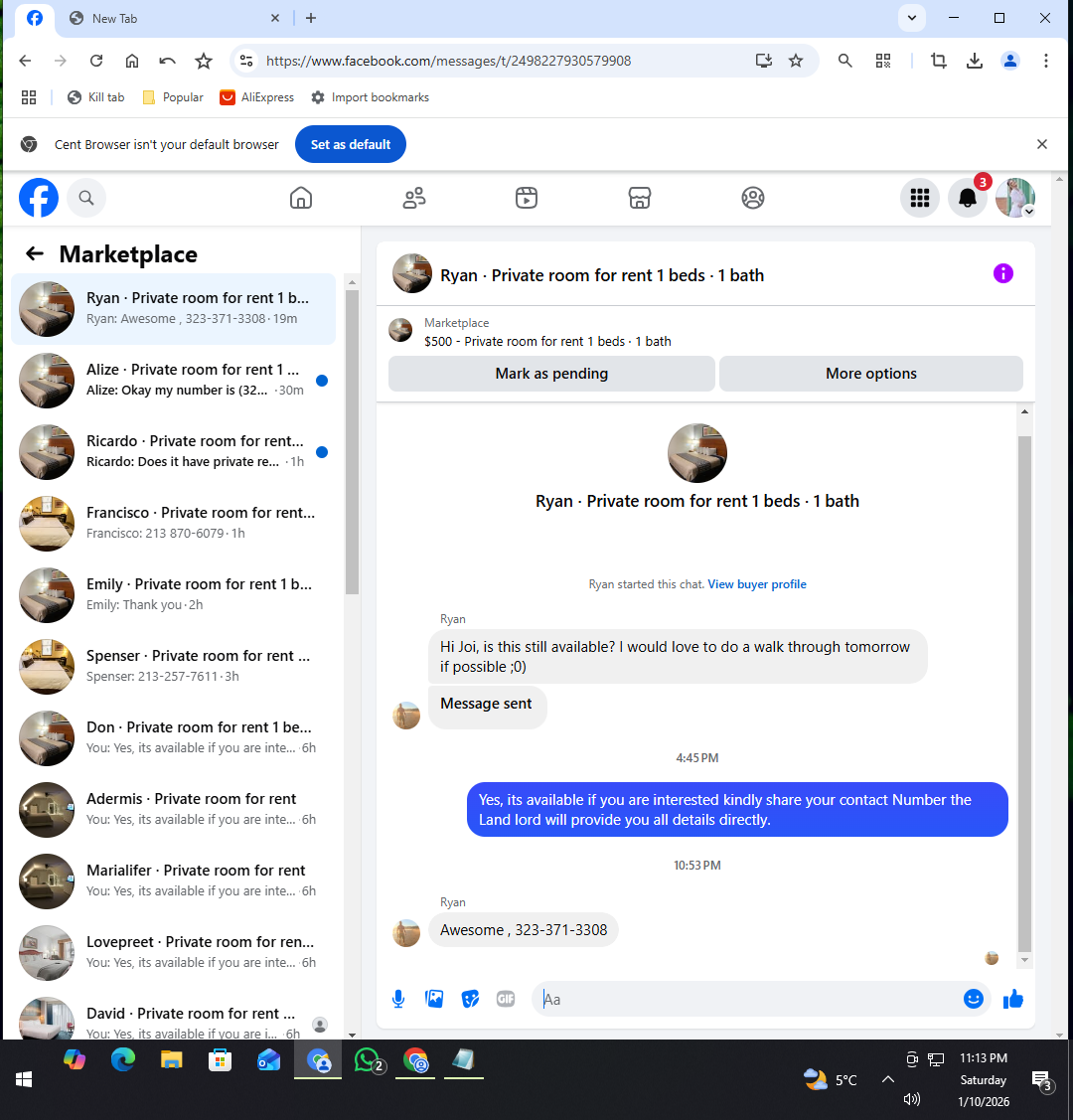Screen dimensions: 1073x1120
Task: Reload the page with refresh icon
Action: pos(96,61)
